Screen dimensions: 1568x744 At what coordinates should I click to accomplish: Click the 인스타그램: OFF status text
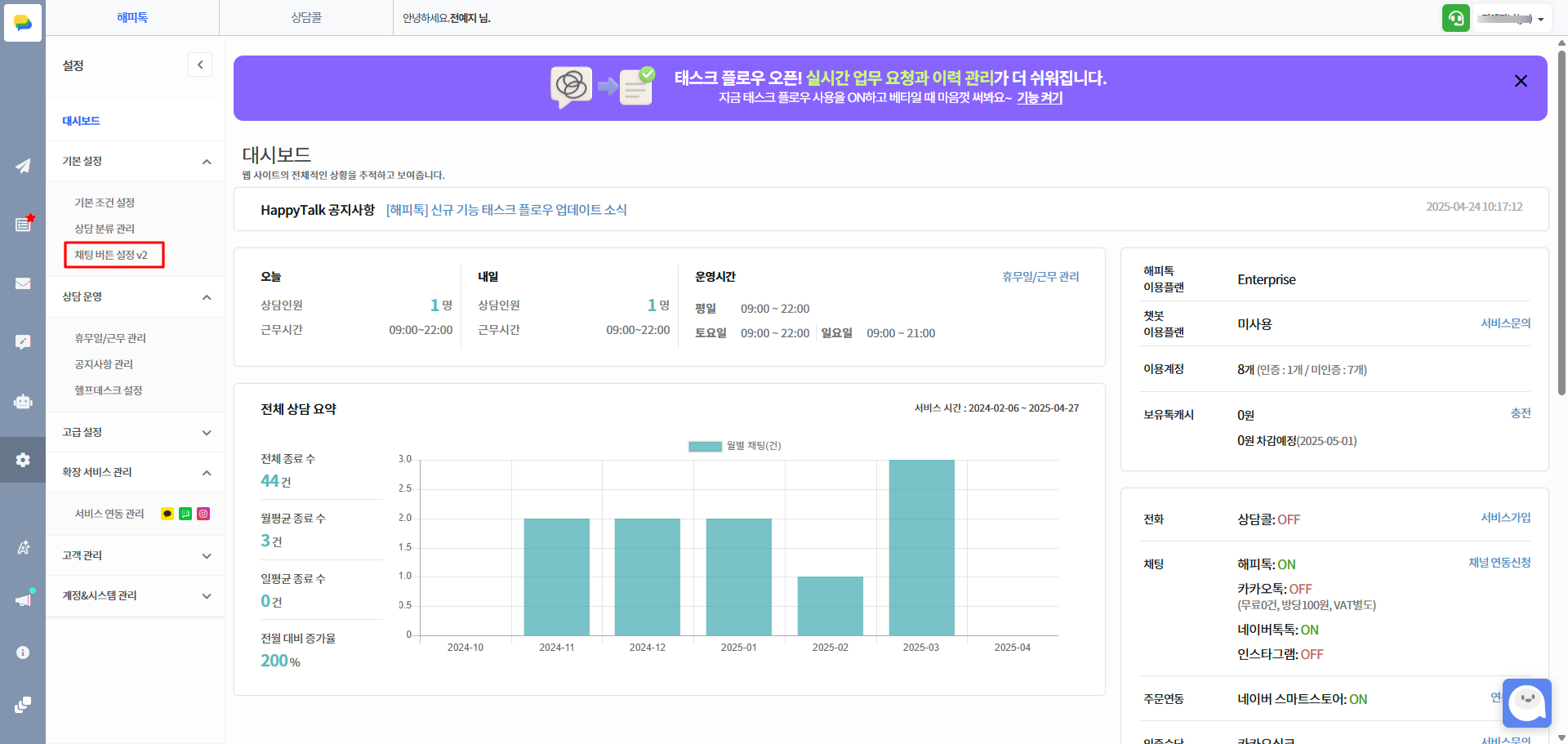[1281, 654]
